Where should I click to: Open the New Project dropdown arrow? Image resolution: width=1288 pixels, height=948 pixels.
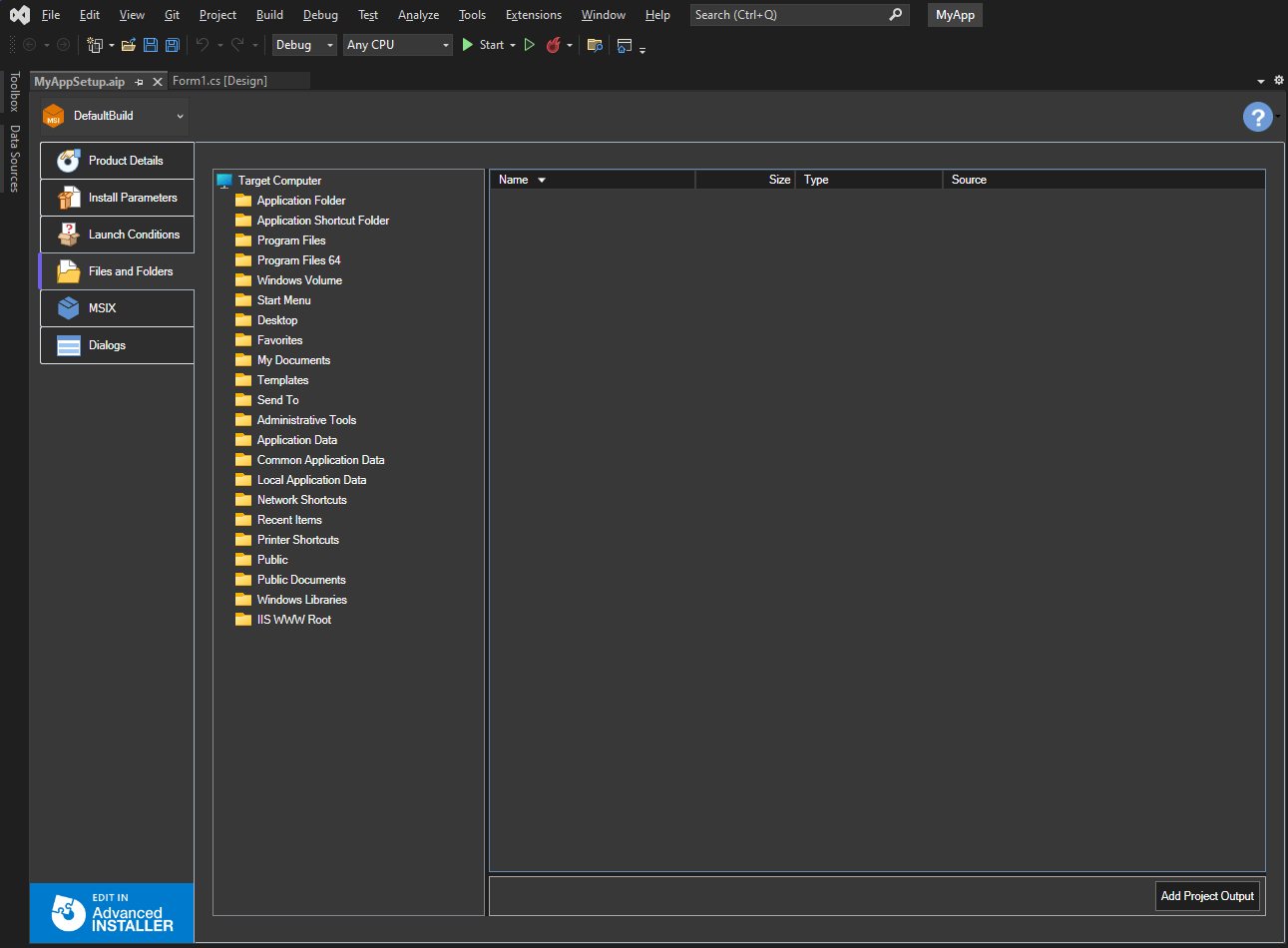[111, 45]
